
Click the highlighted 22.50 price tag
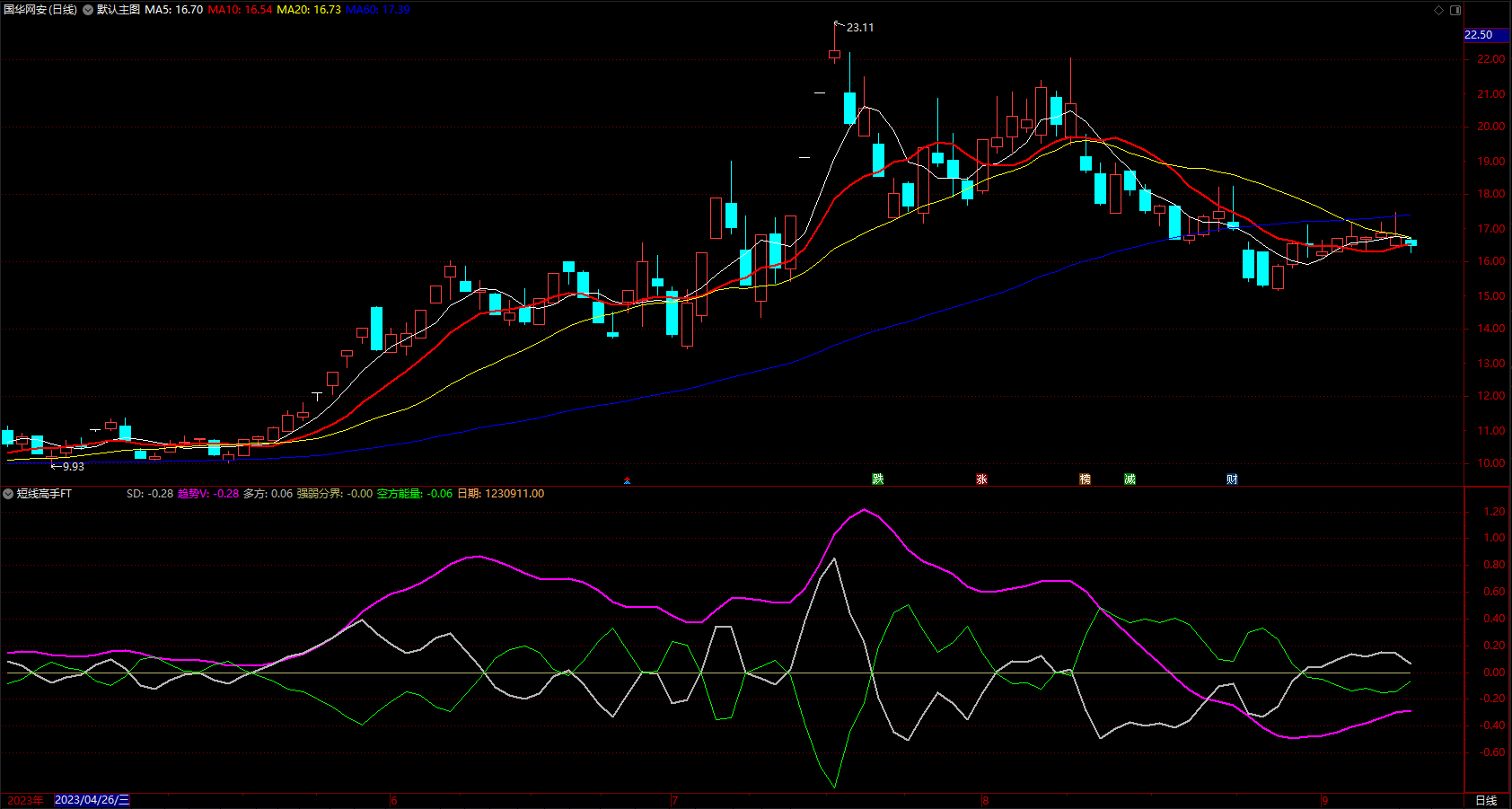tap(1487, 35)
